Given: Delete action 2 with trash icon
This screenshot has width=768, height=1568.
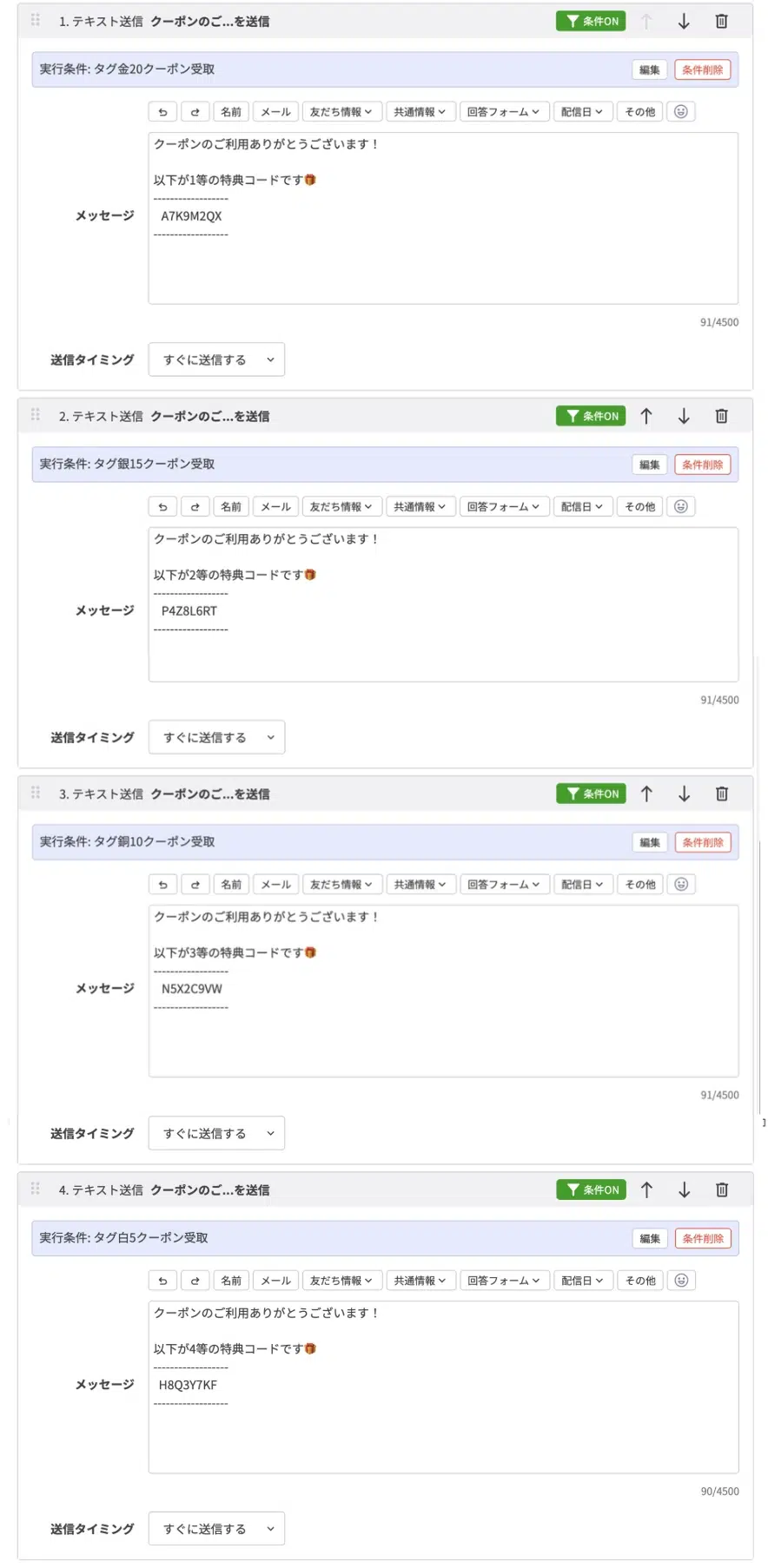Looking at the screenshot, I should pyautogui.click(x=721, y=417).
